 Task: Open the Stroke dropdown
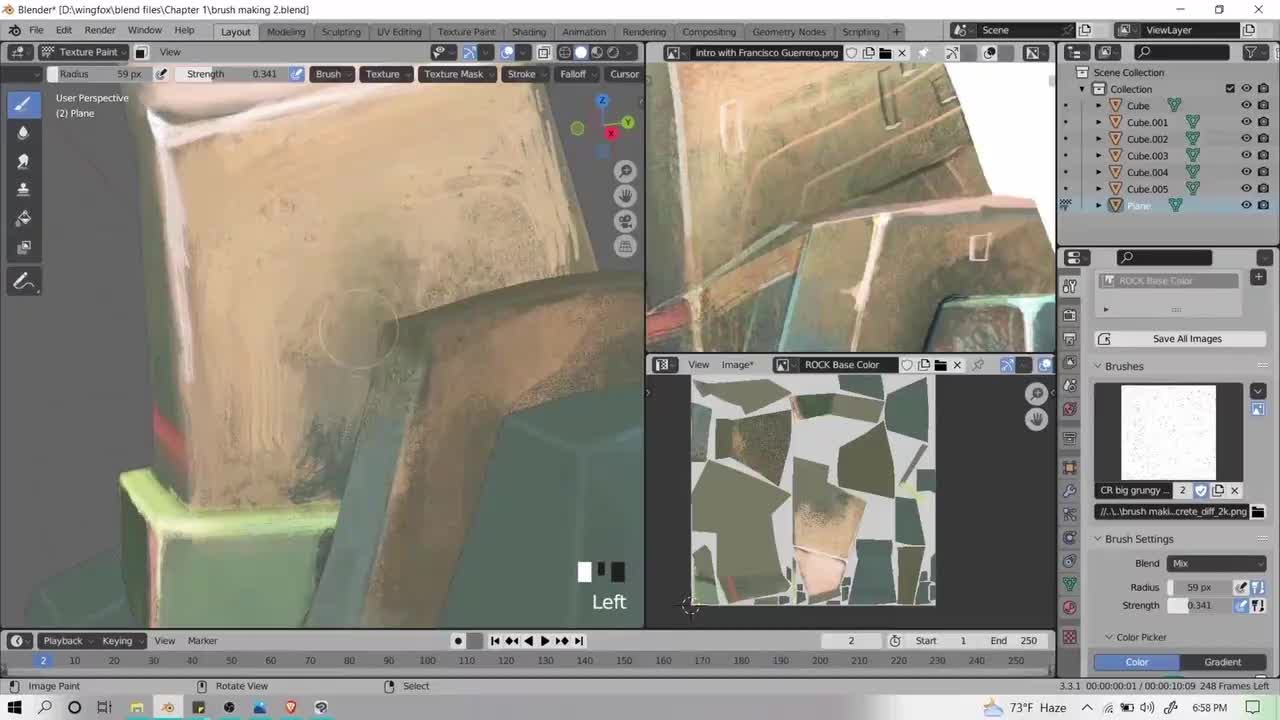[x=526, y=74]
